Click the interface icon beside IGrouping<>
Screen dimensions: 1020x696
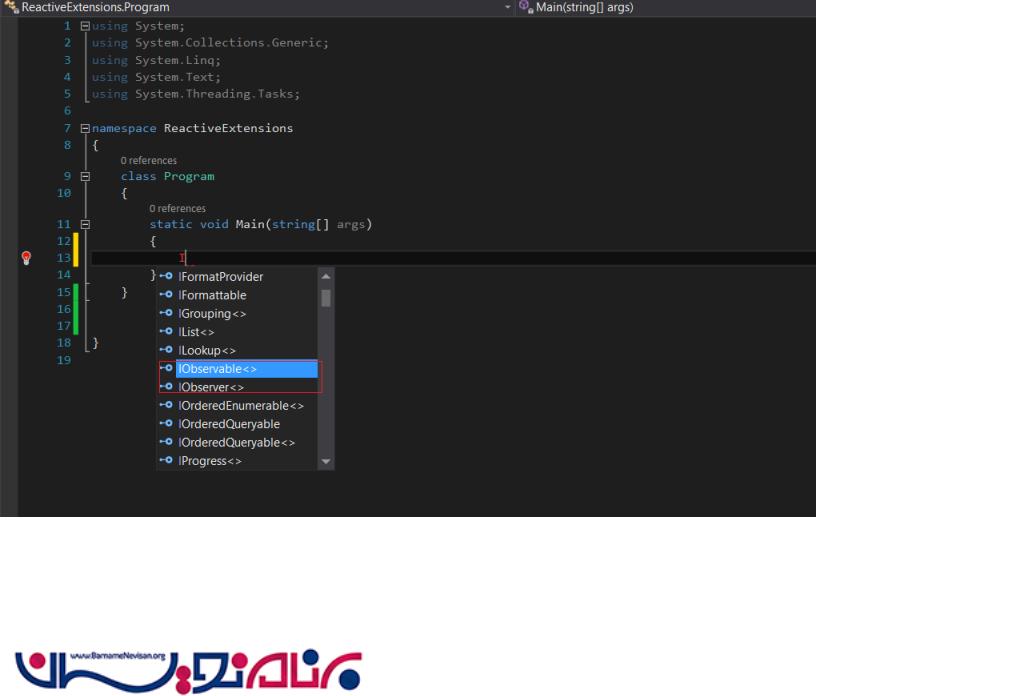pos(167,313)
